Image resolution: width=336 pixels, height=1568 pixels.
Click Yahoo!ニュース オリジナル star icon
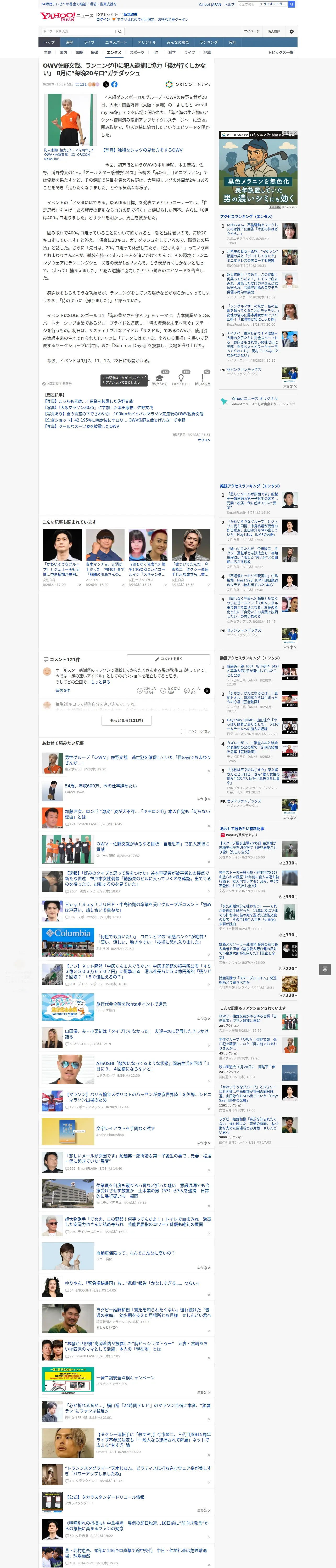coord(225,401)
